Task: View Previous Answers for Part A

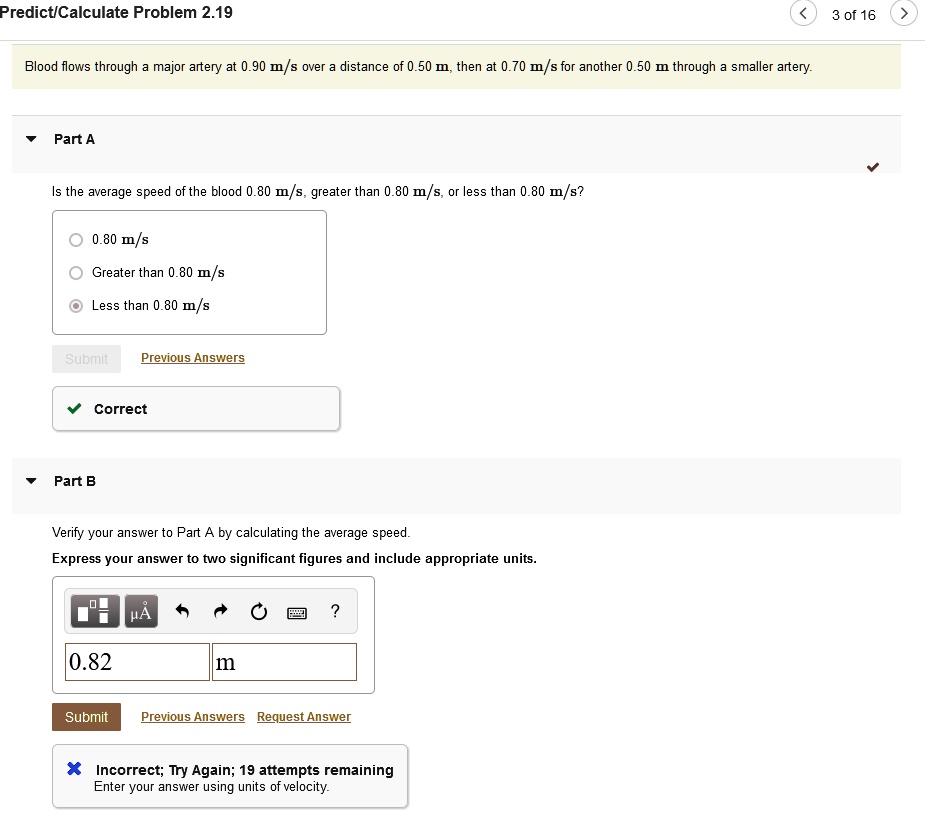Action: pyautogui.click(x=192, y=357)
